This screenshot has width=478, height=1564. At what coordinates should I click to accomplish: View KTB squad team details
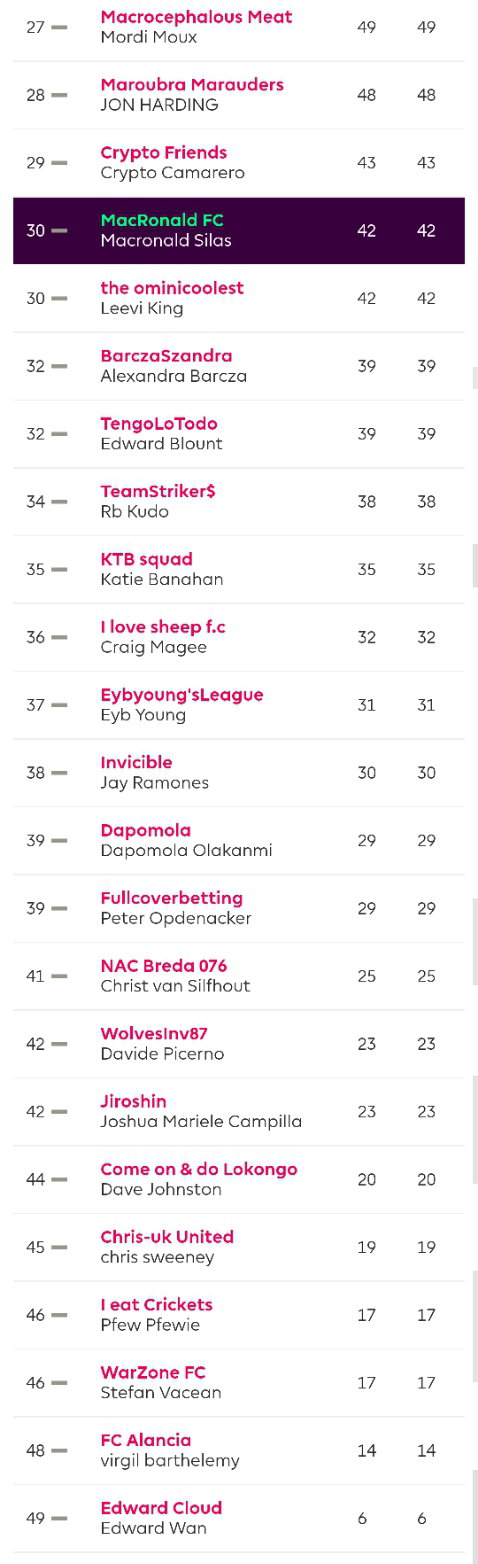click(147, 559)
